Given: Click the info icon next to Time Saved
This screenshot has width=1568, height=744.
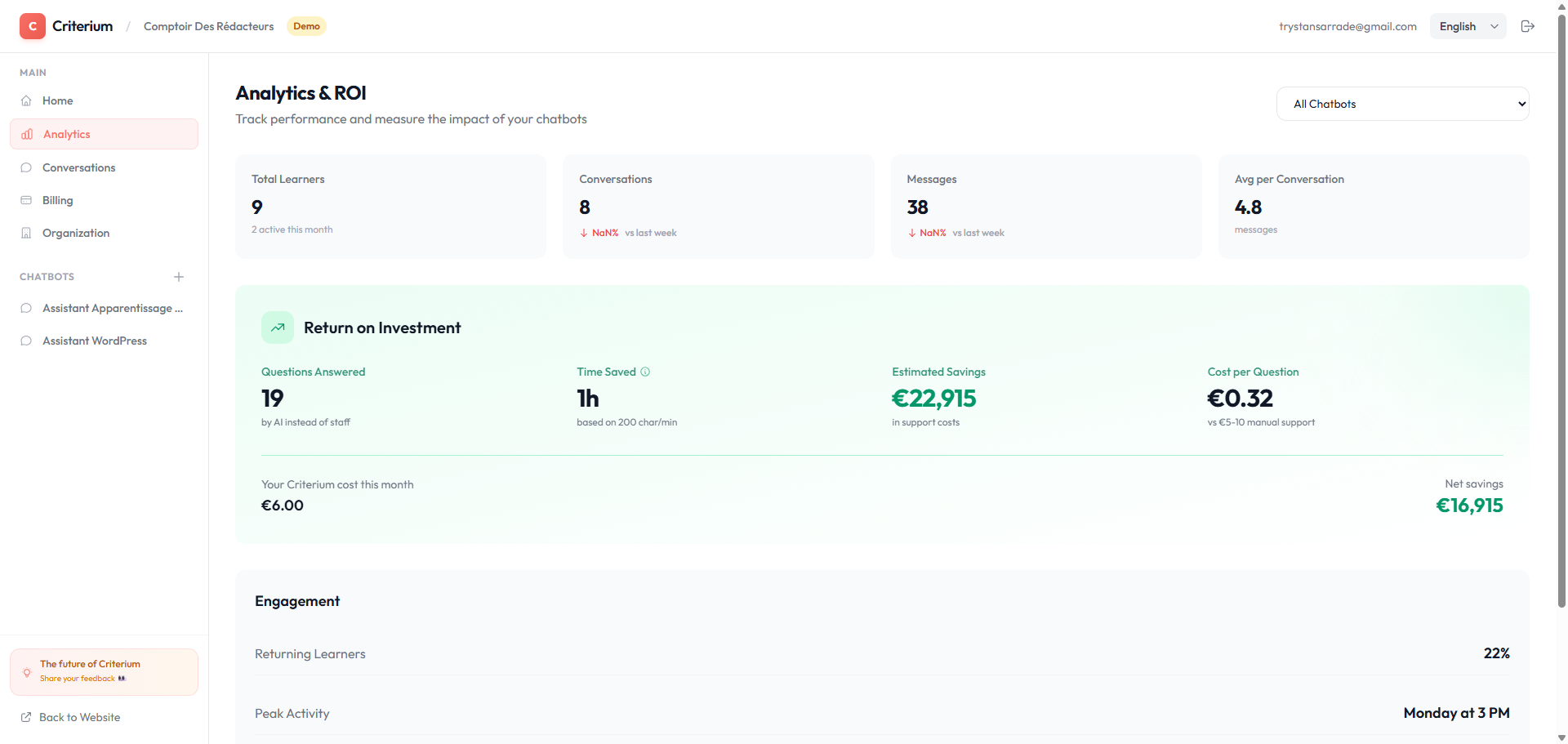Looking at the screenshot, I should [645, 372].
